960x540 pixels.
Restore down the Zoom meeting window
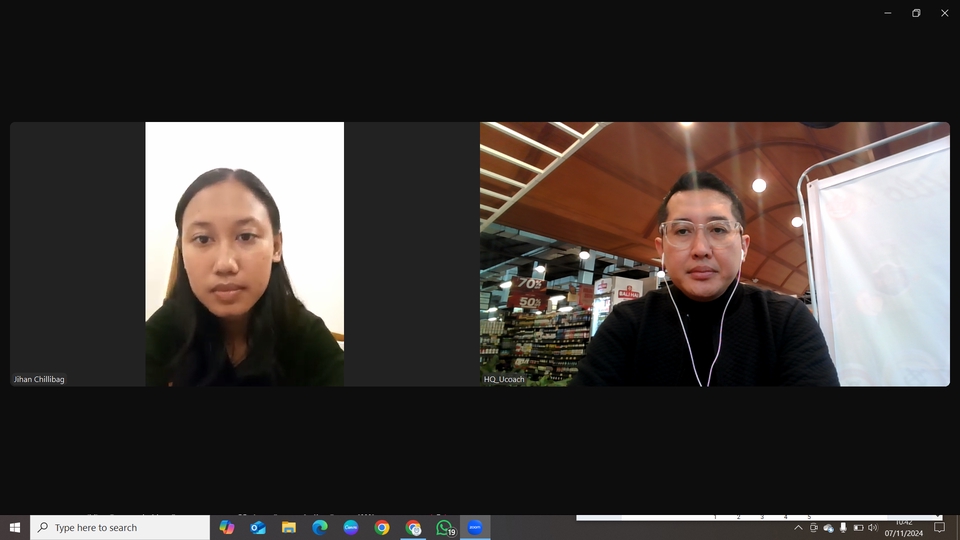916,13
